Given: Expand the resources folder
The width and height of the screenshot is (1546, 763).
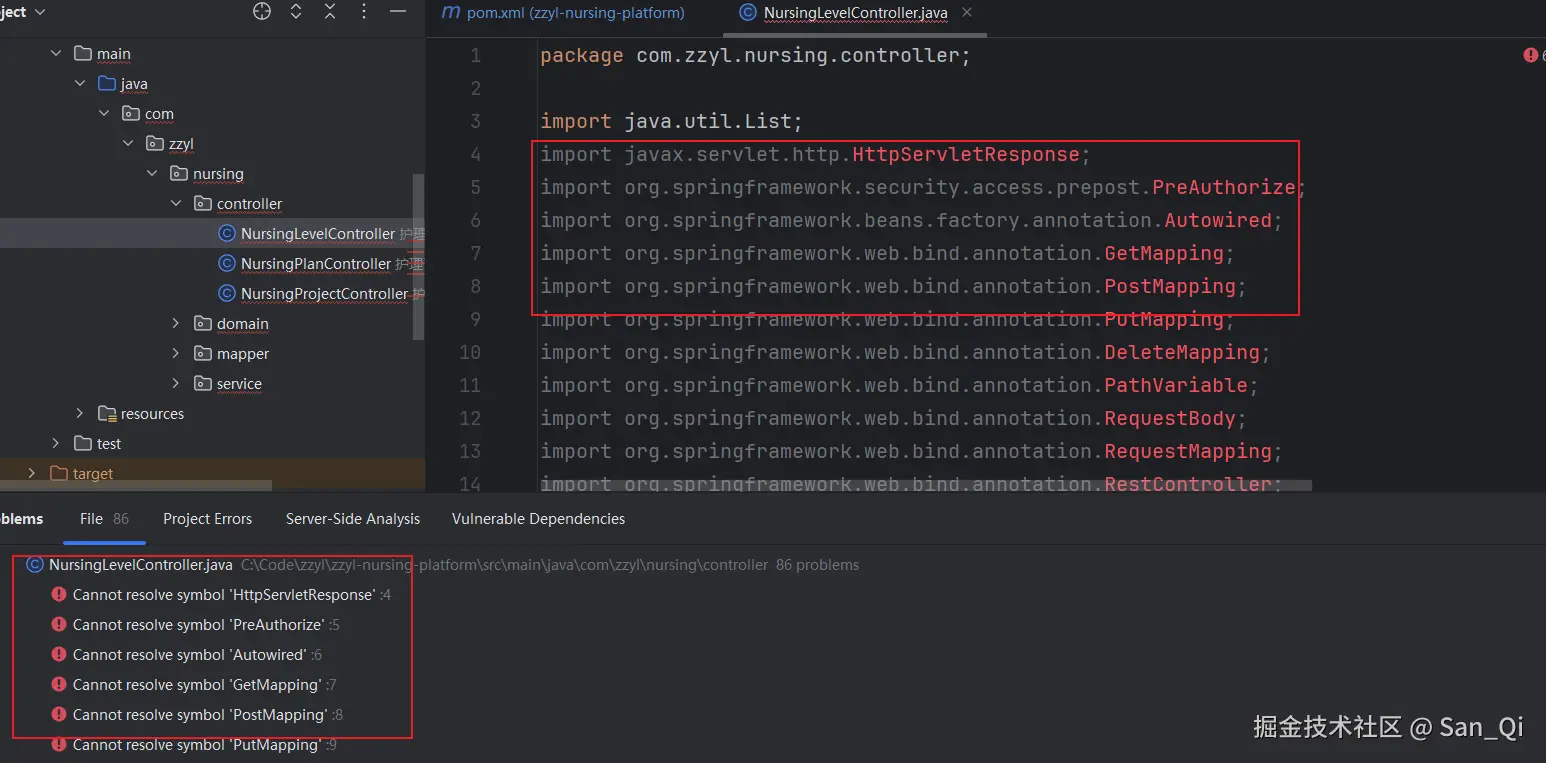Looking at the screenshot, I should [80, 413].
